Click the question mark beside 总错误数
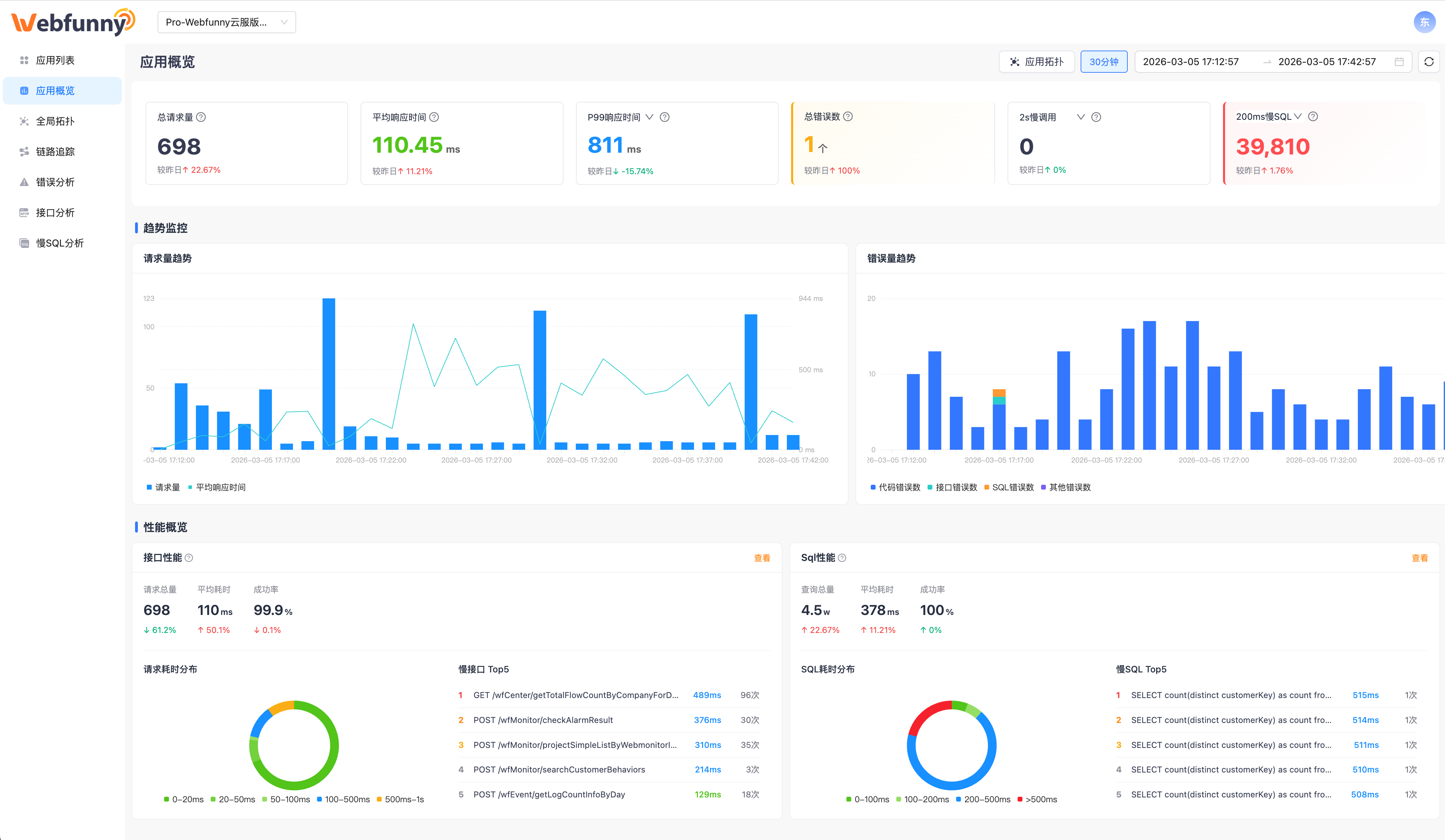Screen dimensions: 1445x840 click(x=848, y=116)
